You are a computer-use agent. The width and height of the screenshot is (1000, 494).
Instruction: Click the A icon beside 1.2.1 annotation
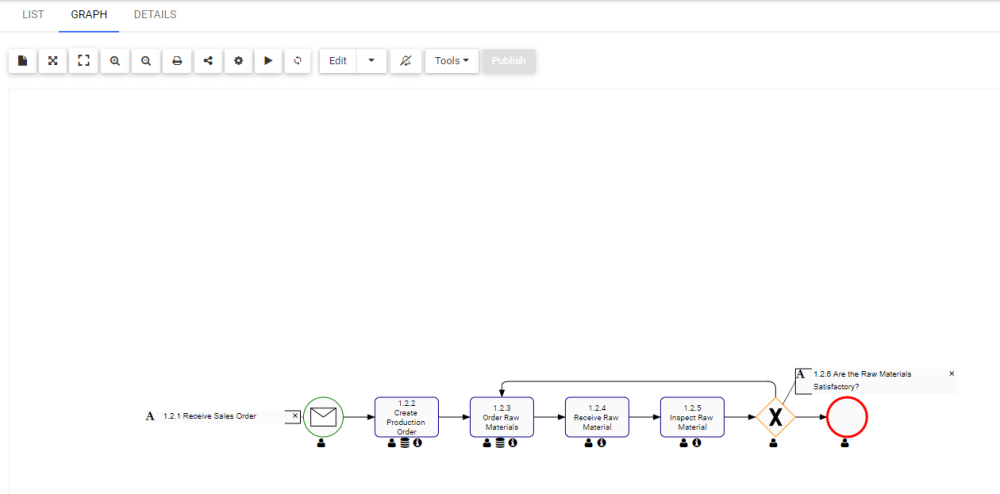[150, 416]
